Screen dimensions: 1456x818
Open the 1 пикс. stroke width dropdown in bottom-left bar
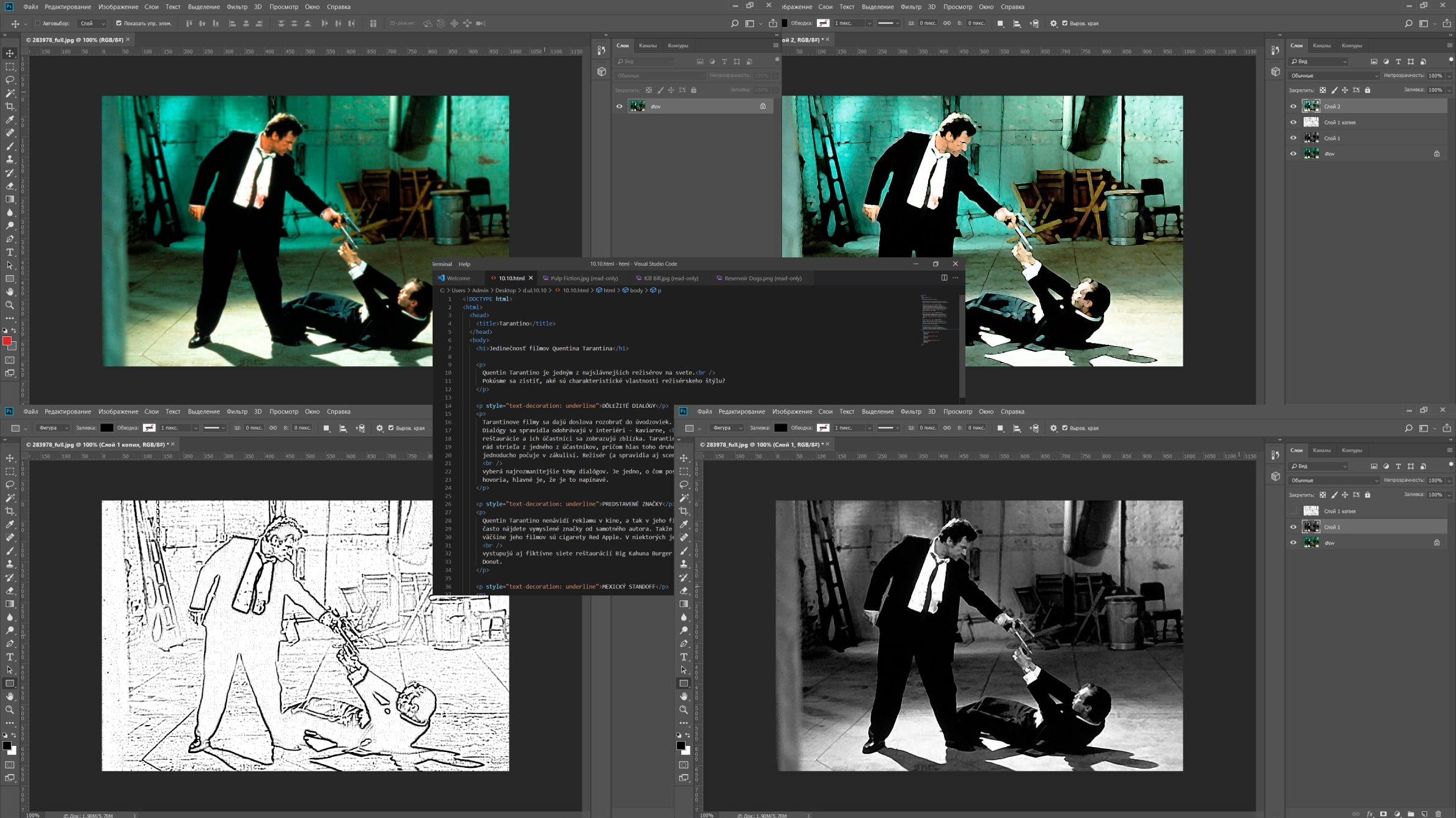195,428
